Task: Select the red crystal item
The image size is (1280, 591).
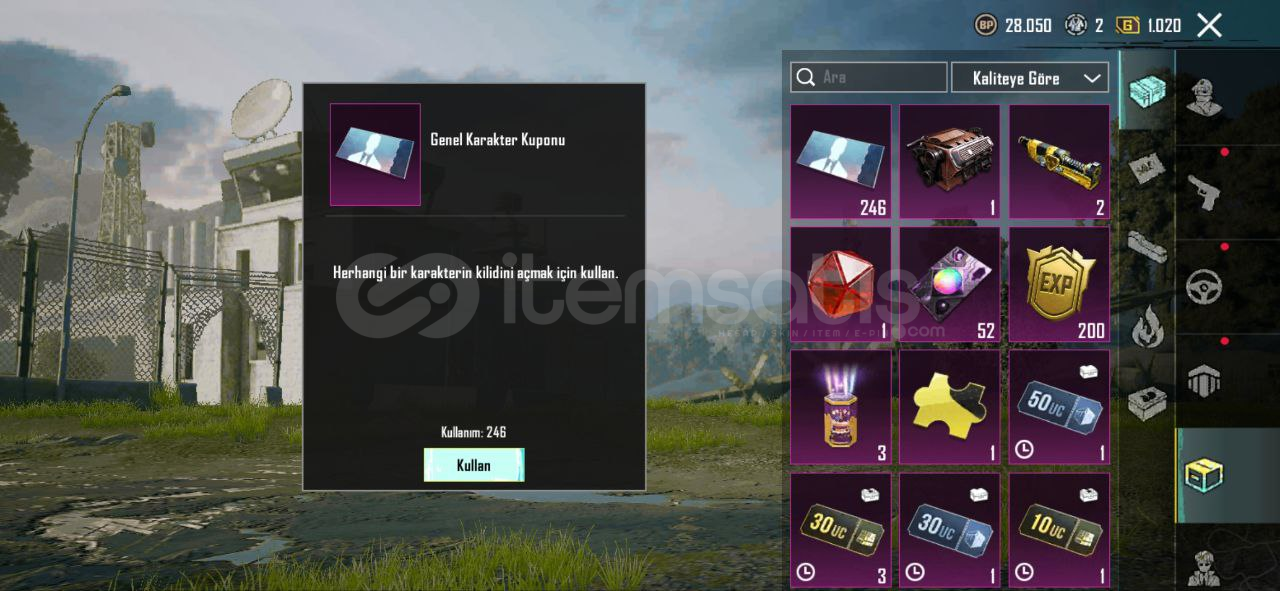Action: pos(840,284)
